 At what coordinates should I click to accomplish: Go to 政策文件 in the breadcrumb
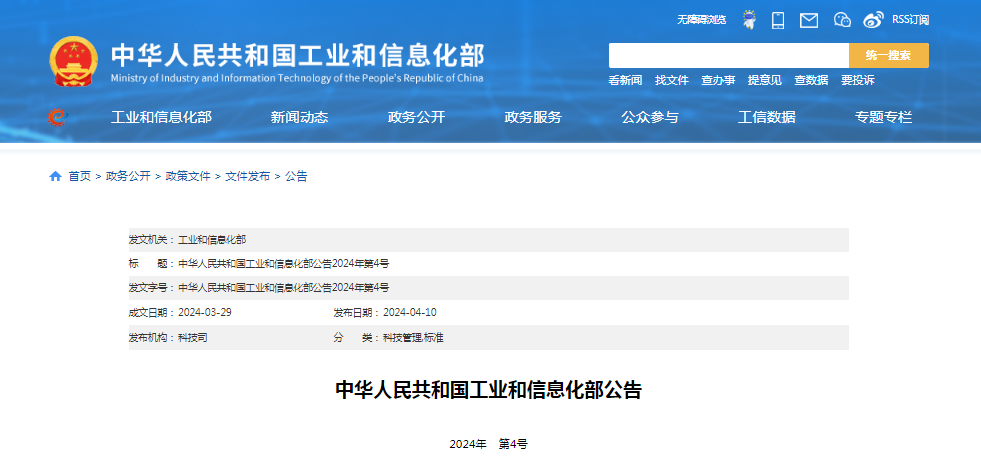[x=188, y=176]
